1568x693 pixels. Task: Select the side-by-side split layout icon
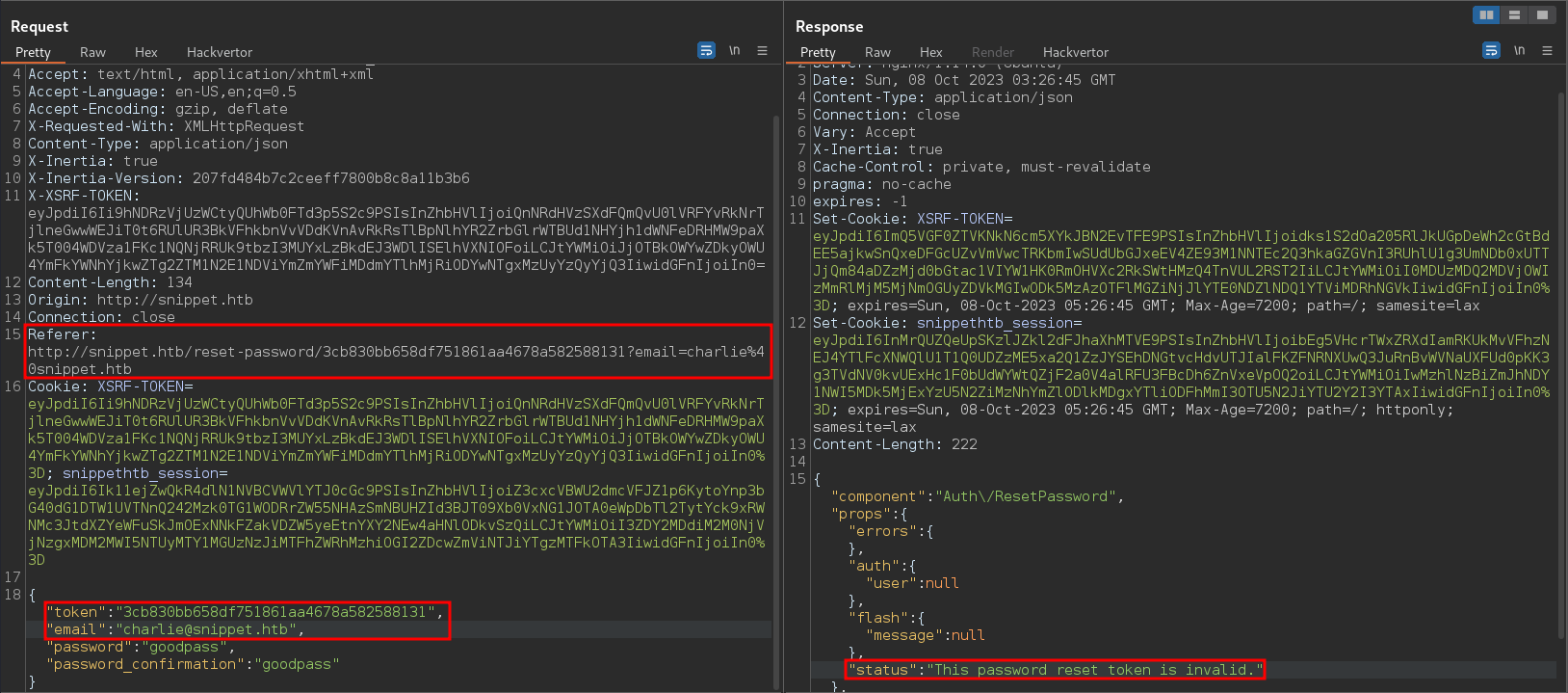click(x=1487, y=14)
